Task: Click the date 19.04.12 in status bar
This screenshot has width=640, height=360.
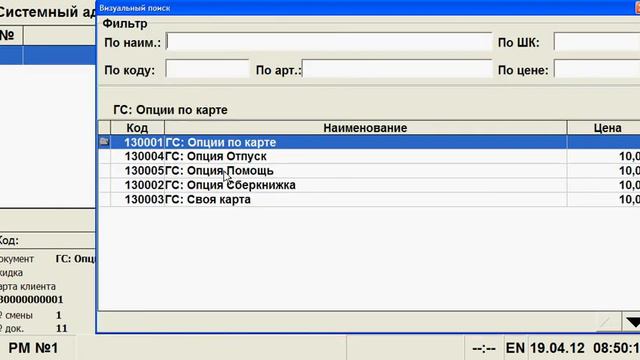Action: [x=557, y=348]
